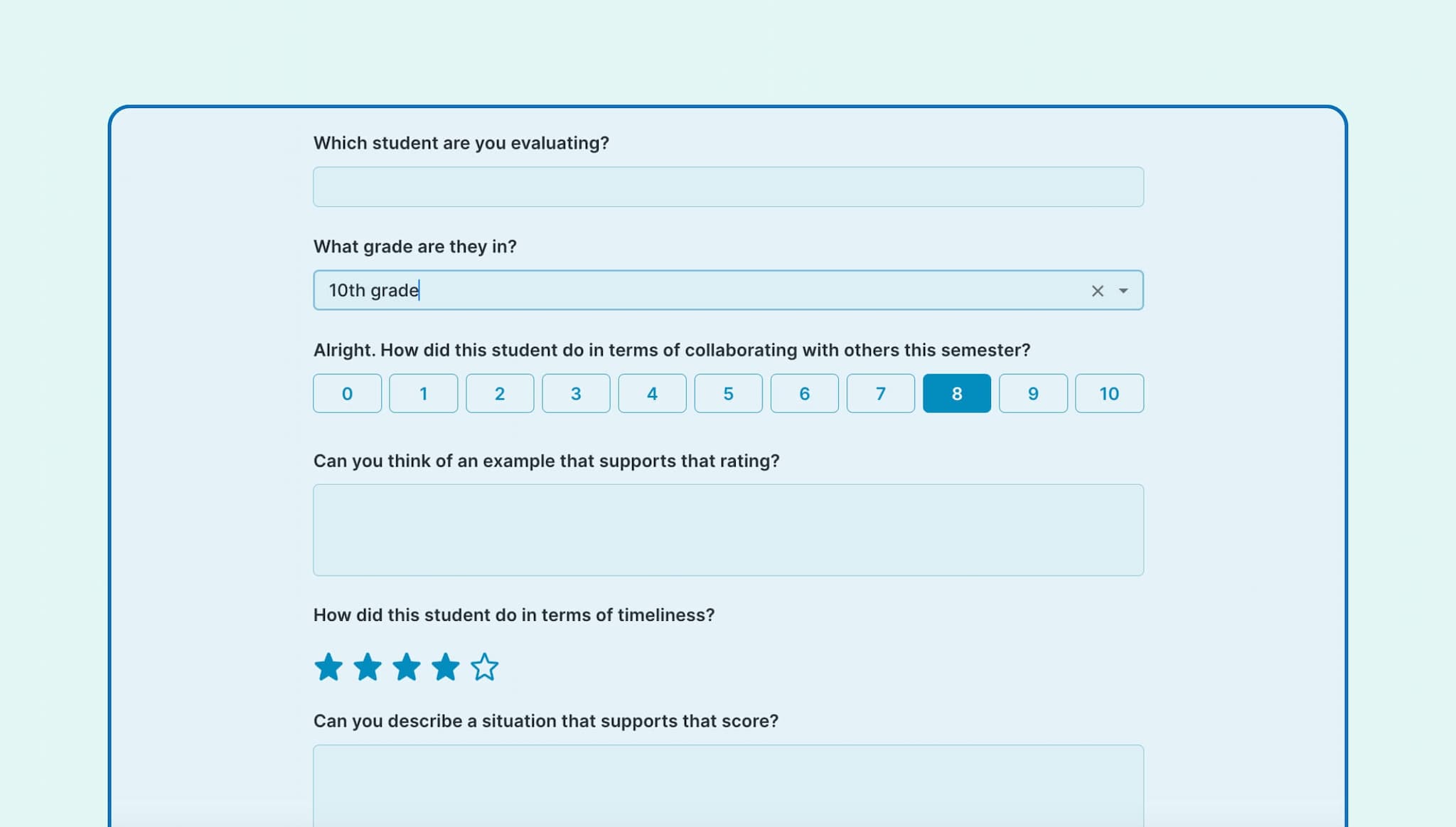Click the fourth filled star
1456x827 pixels.
click(446, 667)
